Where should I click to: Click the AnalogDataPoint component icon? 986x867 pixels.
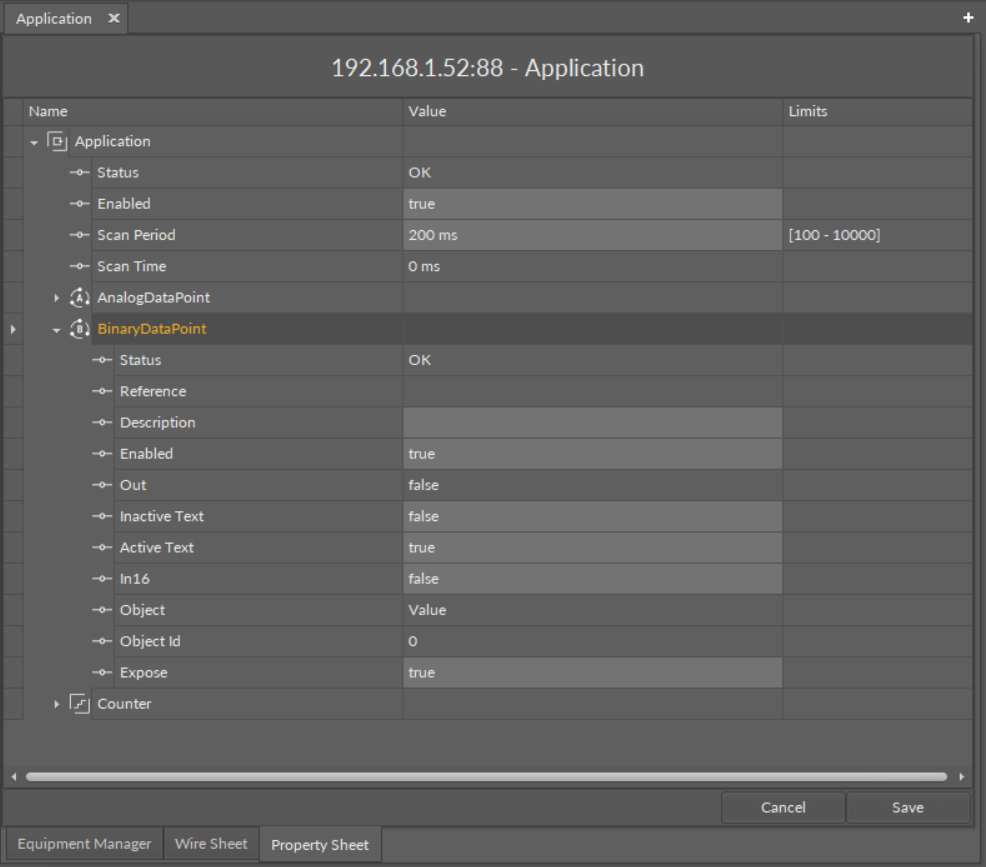pos(81,298)
